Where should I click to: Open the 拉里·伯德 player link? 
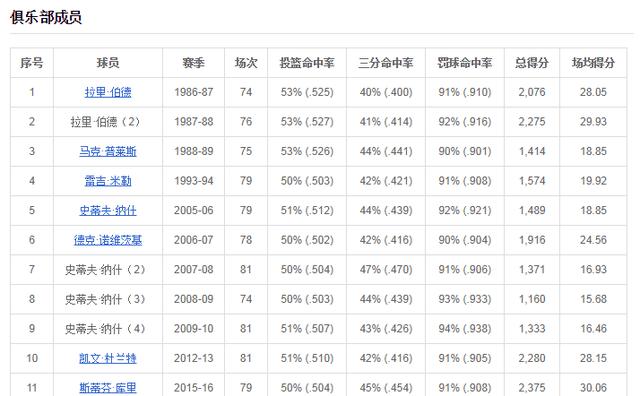(108, 92)
